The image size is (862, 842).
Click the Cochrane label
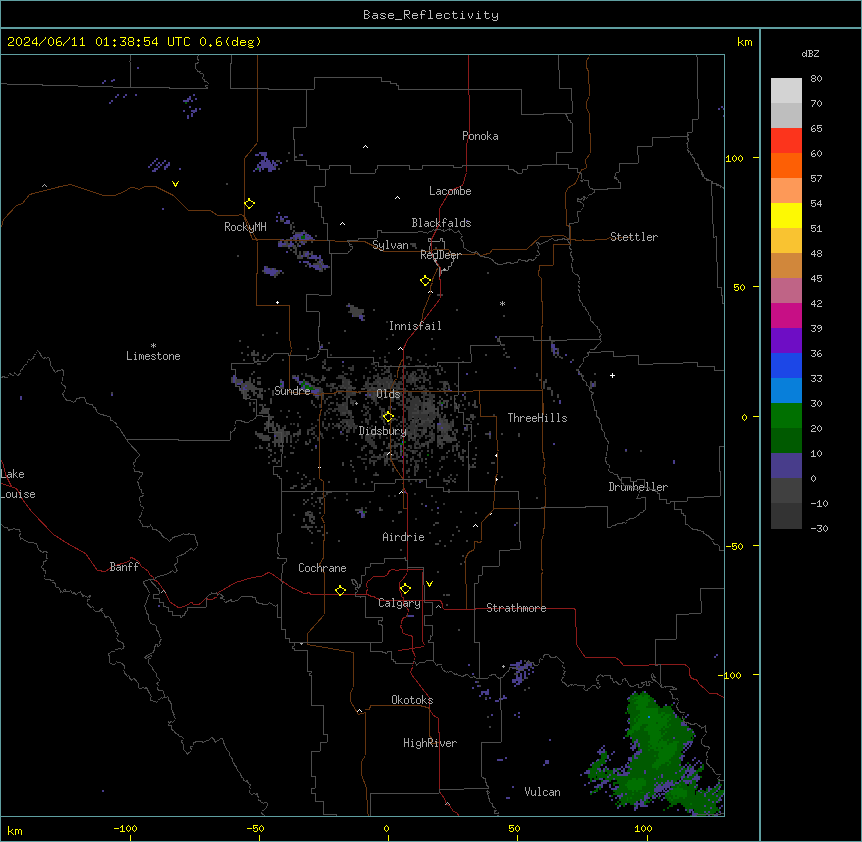pyautogui.click(x=322, y=568)
